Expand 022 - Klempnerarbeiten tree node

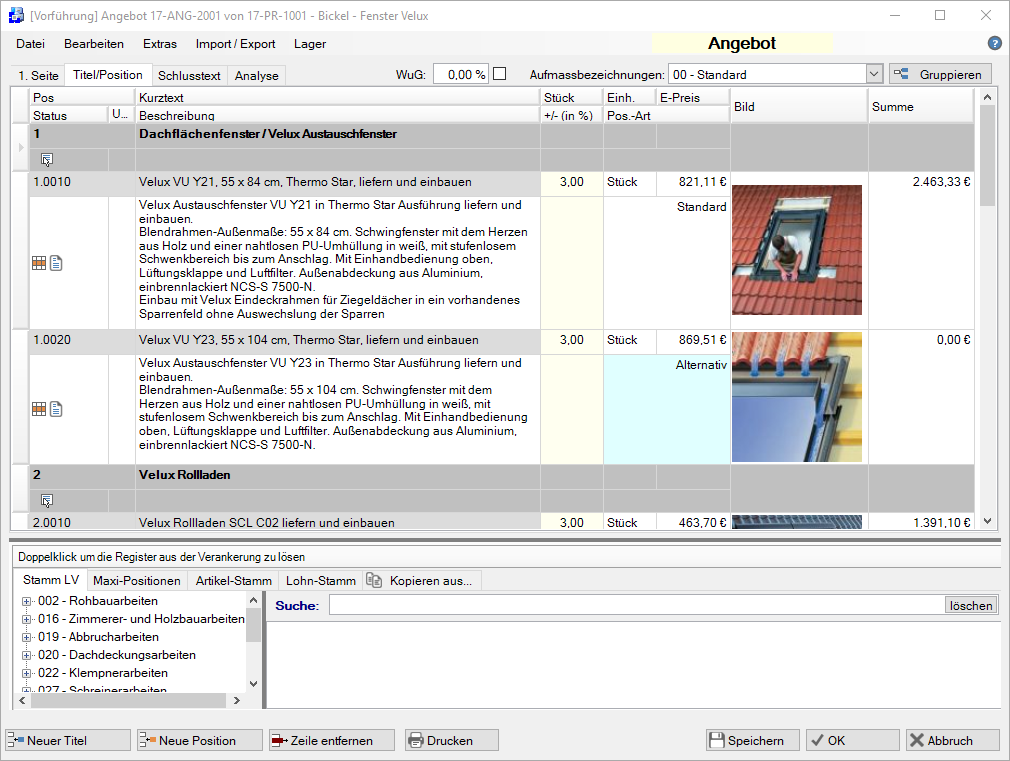26,673
